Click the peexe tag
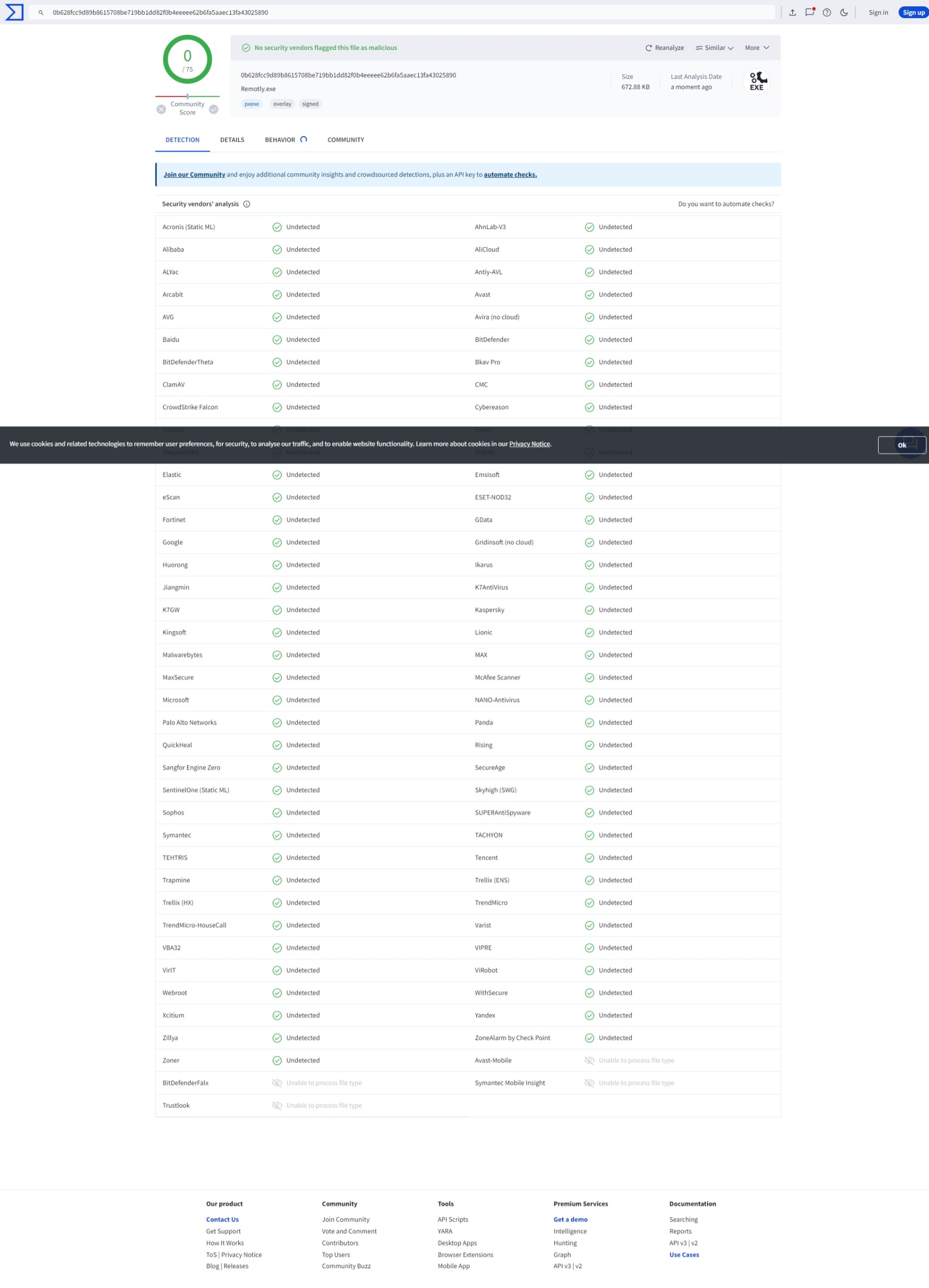Image resolution: width=929 pixels, height=1288 pixels. click(251, 104)
